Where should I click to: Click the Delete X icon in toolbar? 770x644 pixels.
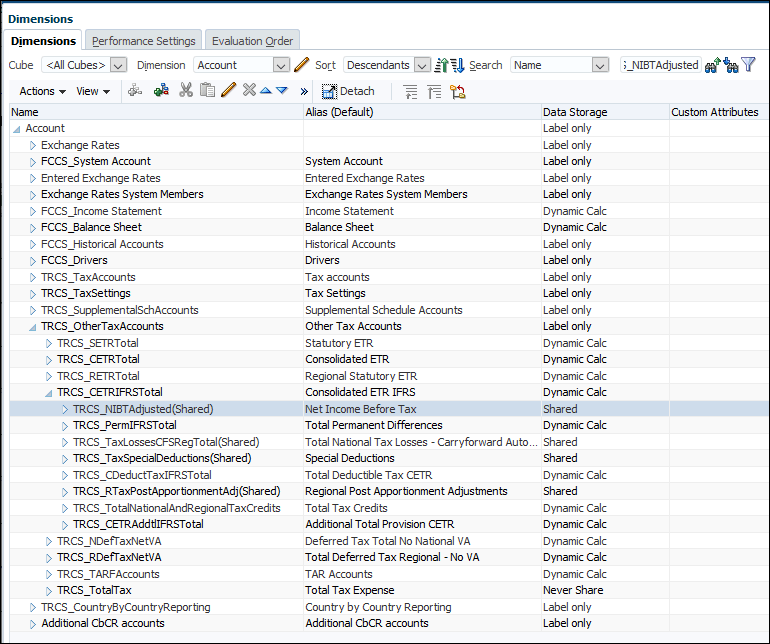tap(249, 90)
